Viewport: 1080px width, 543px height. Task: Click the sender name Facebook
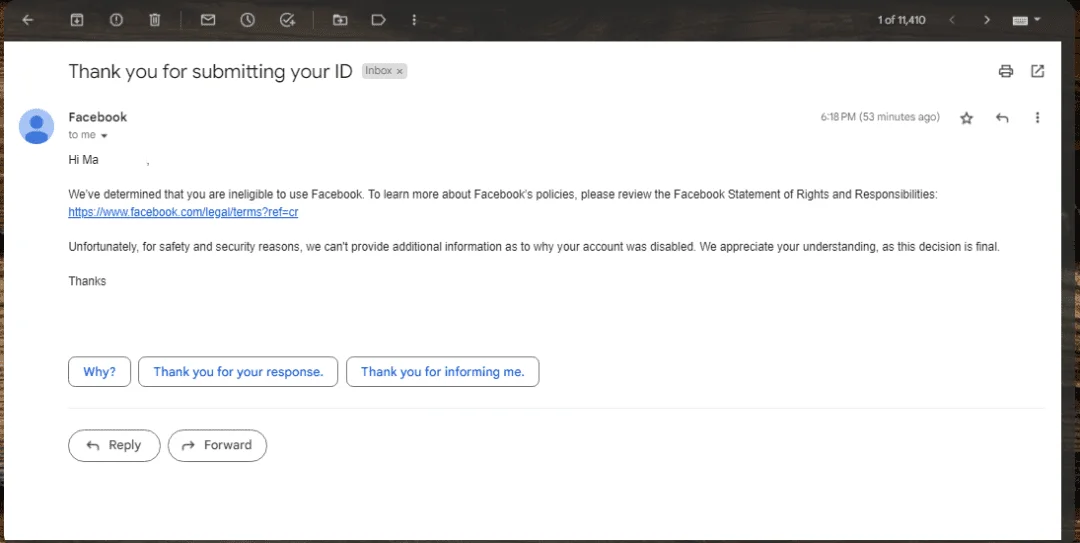(98, 117)
